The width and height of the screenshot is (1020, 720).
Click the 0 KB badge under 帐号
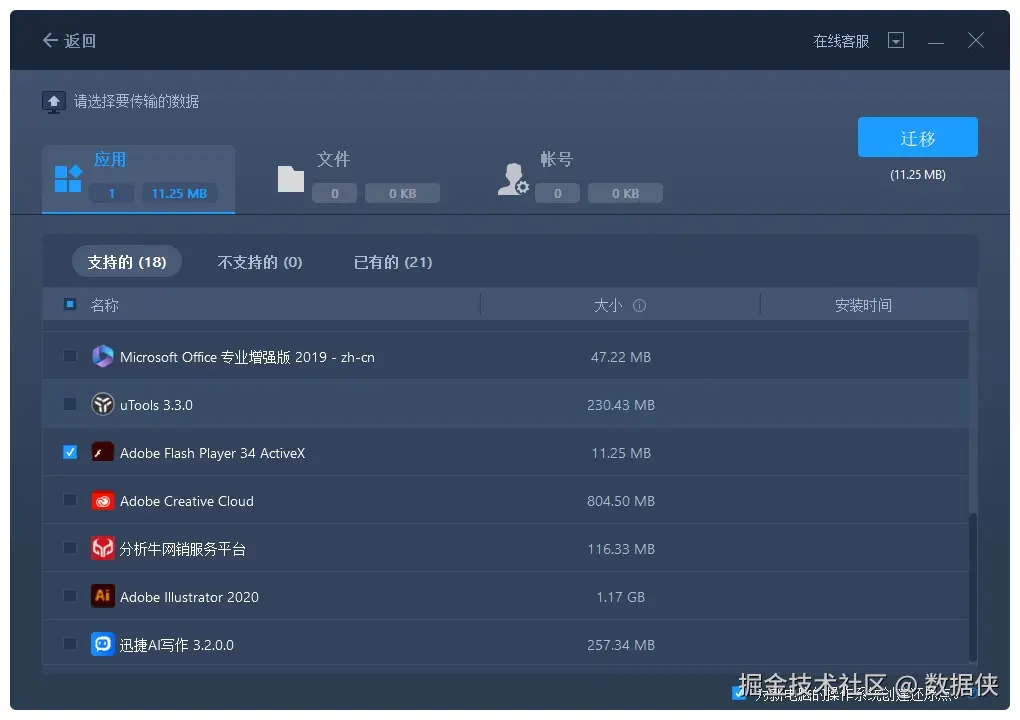625,193
